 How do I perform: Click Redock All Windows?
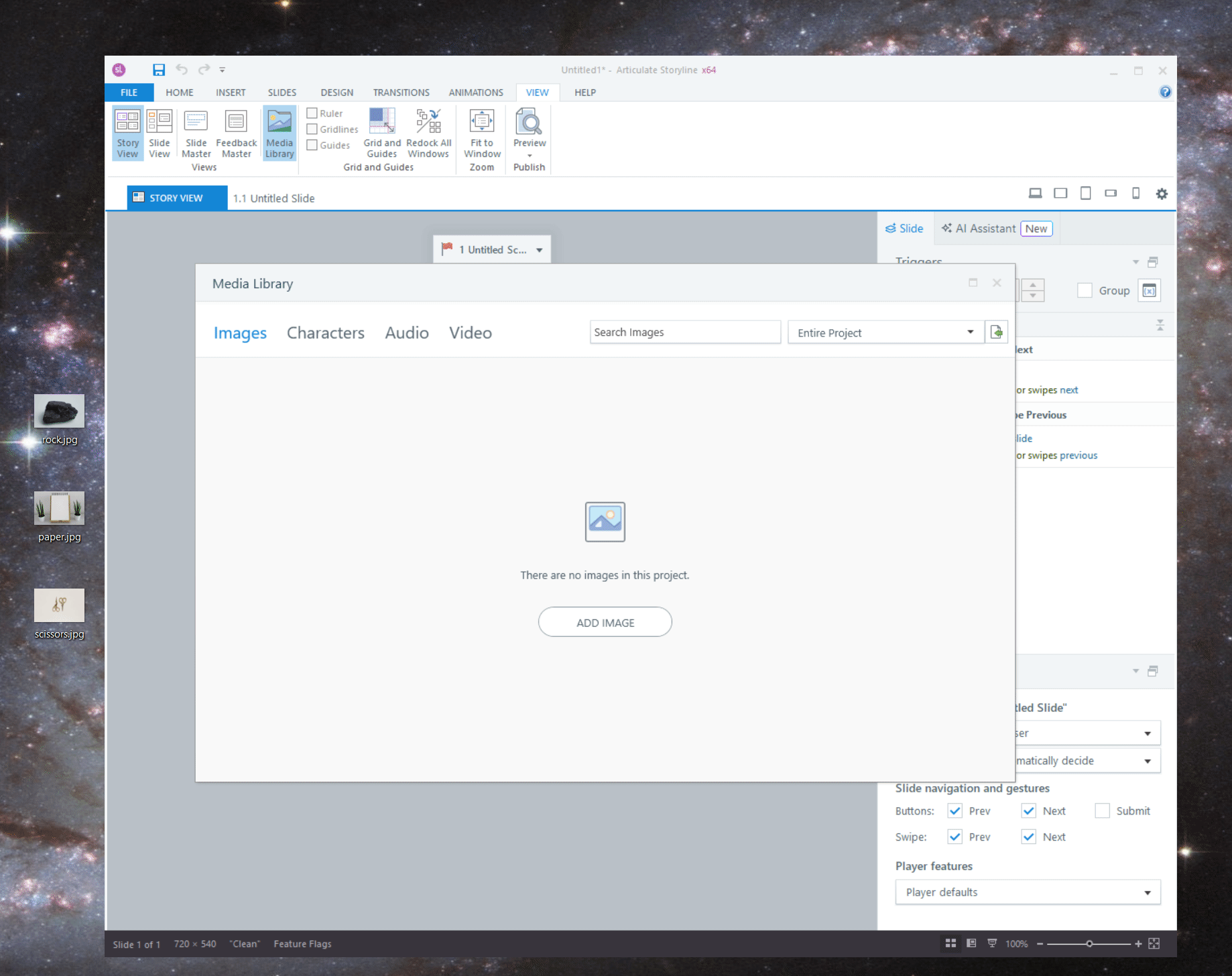point(428,133)
